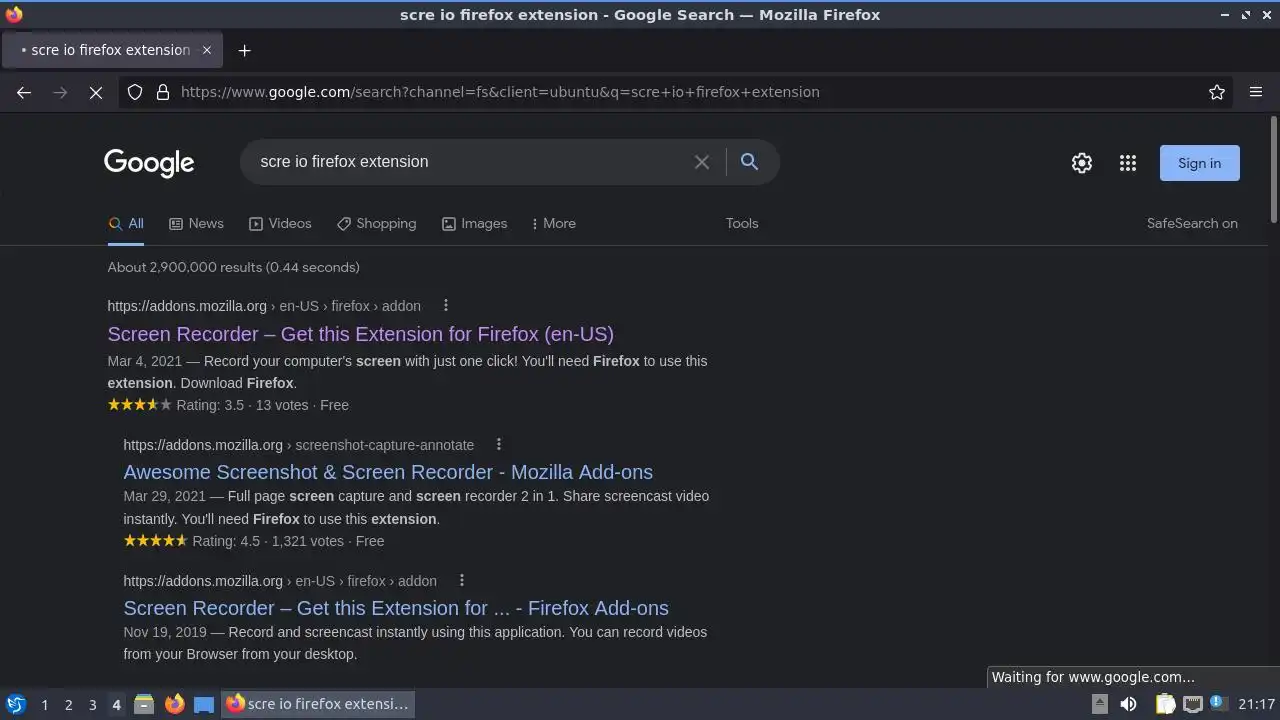The height and width of the screenshot is (720, 1280).
Task: Select the All results tab
Action: (126, 224)
